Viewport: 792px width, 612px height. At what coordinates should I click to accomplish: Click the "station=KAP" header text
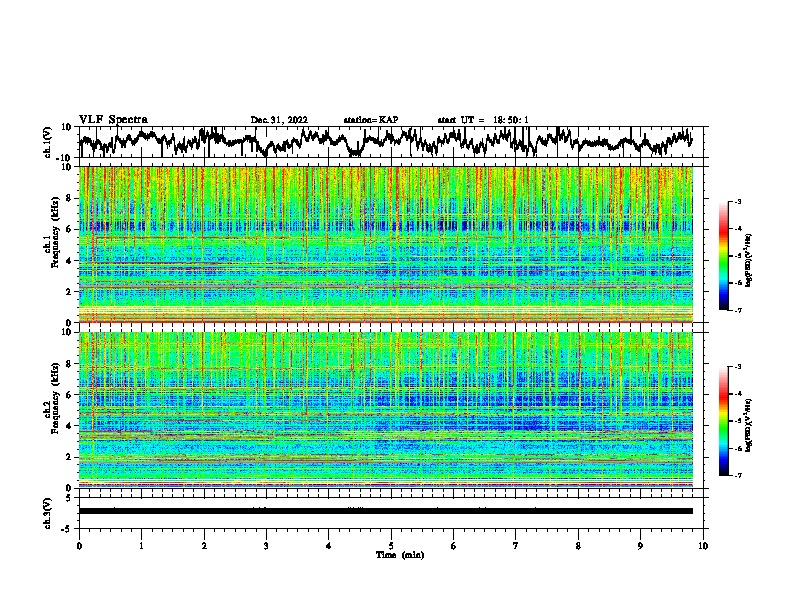click(371, 120)
